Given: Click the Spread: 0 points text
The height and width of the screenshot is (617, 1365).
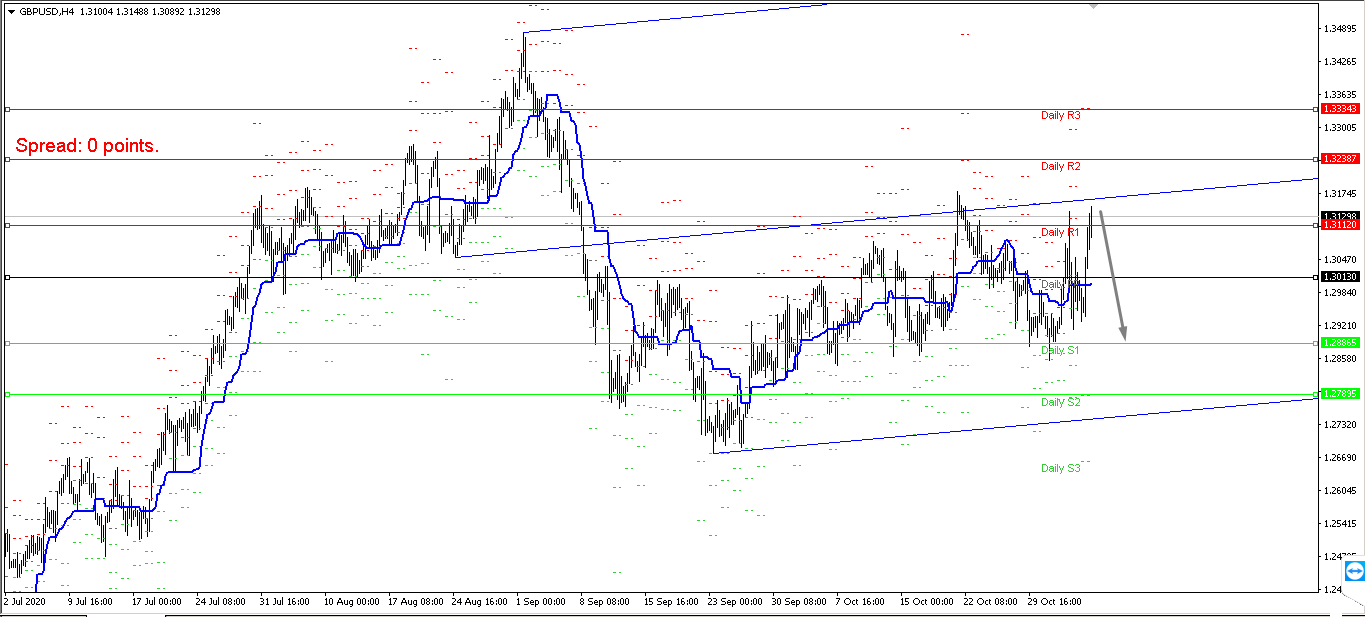Looking at the screenshot, I should [87, 146].
